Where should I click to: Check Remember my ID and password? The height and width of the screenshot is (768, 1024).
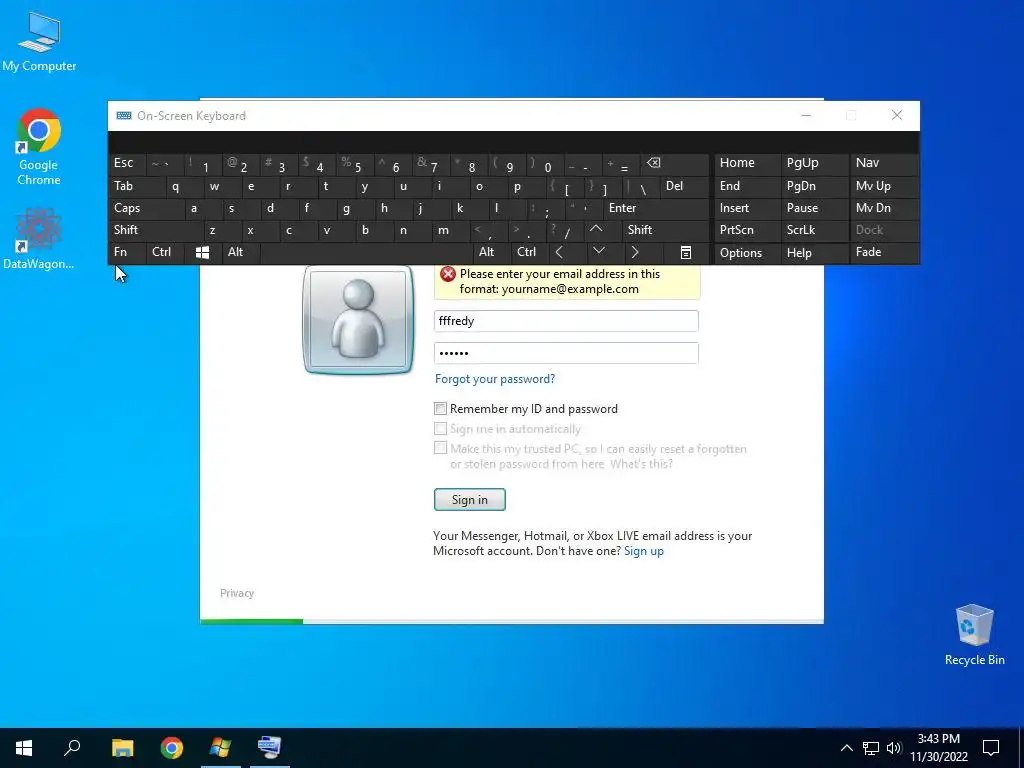tap(440, 409)
